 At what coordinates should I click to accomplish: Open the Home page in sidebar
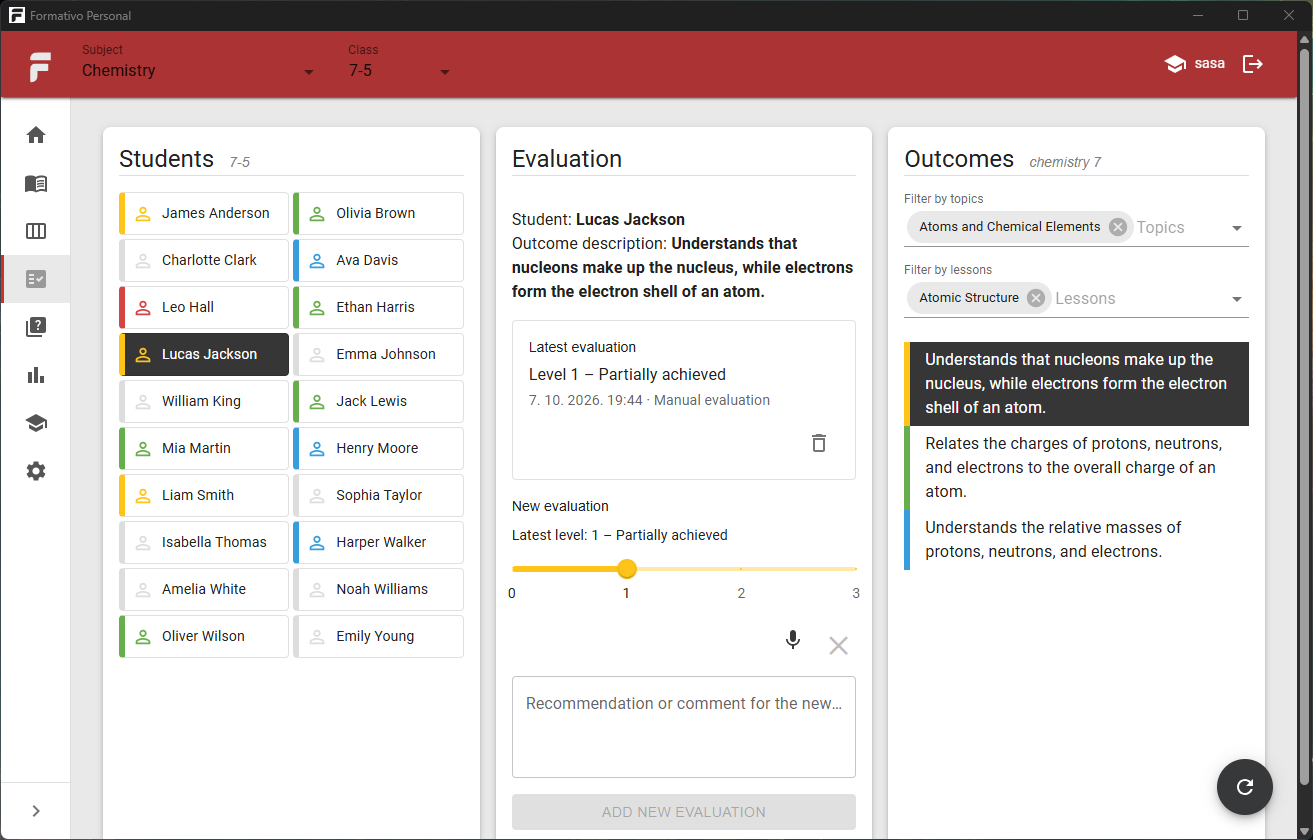tap(36, 135)
